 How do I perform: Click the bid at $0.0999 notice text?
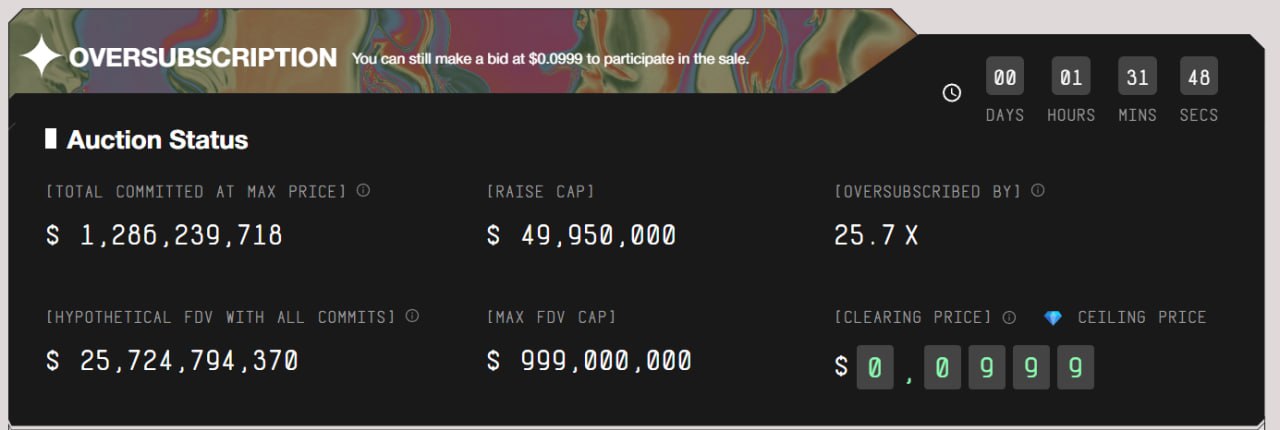click(x=550, y=58)
